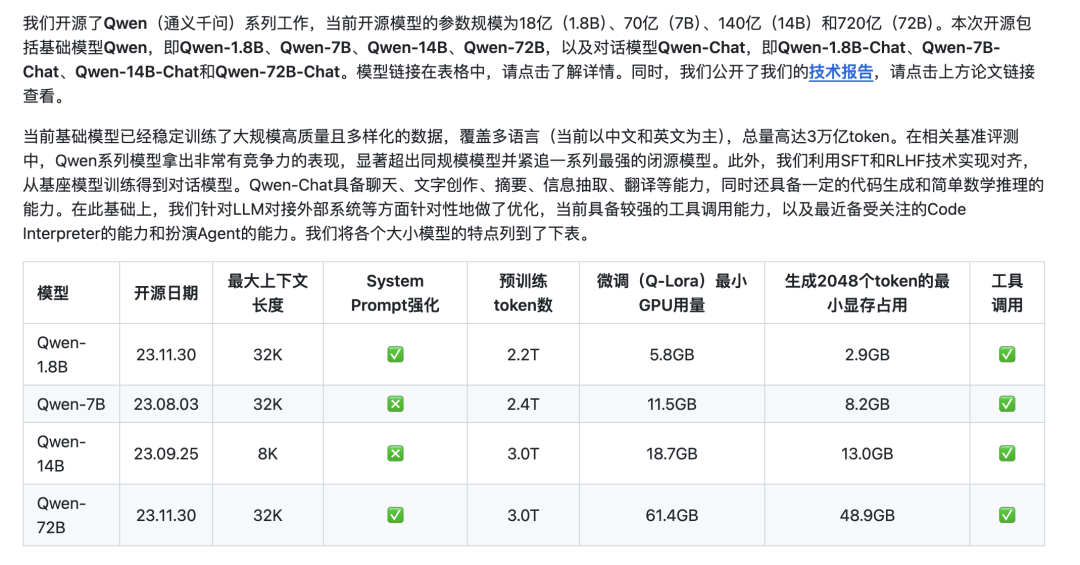Click the 32K context cell for Qwen-72B
This screenshot has width=1080, height=565.
coord(268,515)
